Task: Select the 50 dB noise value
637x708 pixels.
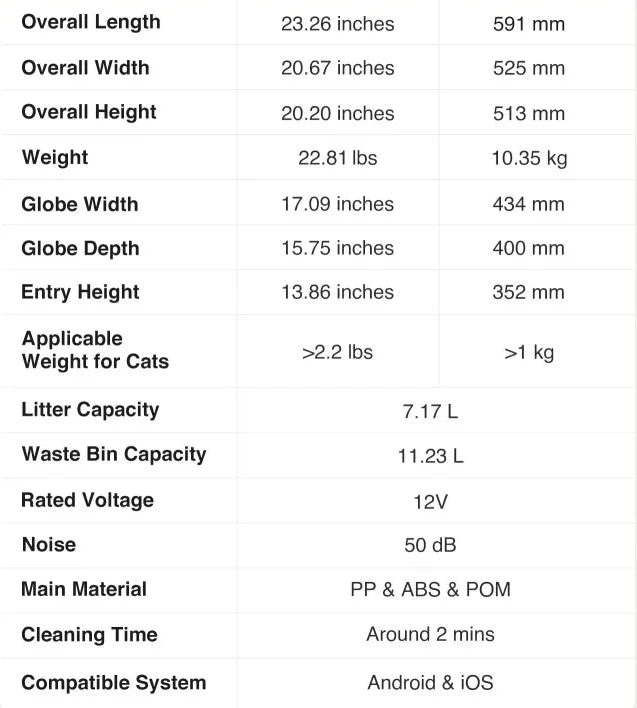Action: click(430, 545)
